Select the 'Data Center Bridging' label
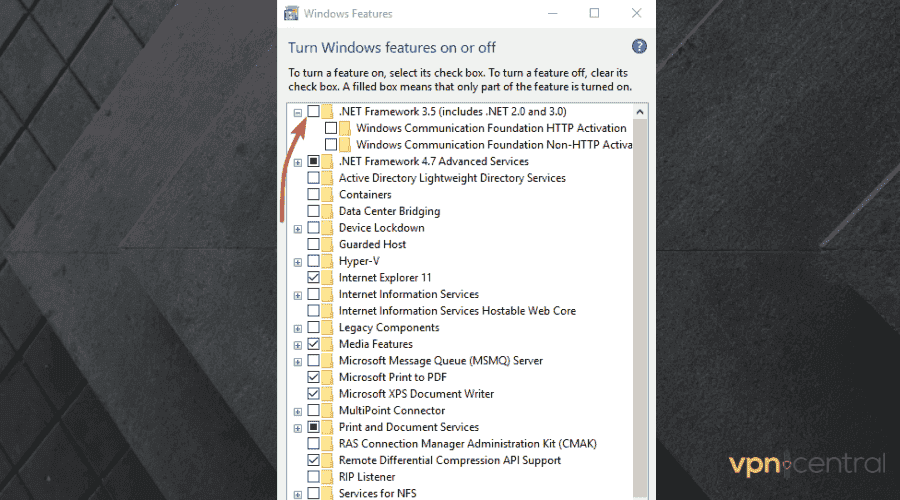Image resolution: width=900 pixels, height=500 pixels. 389,211
